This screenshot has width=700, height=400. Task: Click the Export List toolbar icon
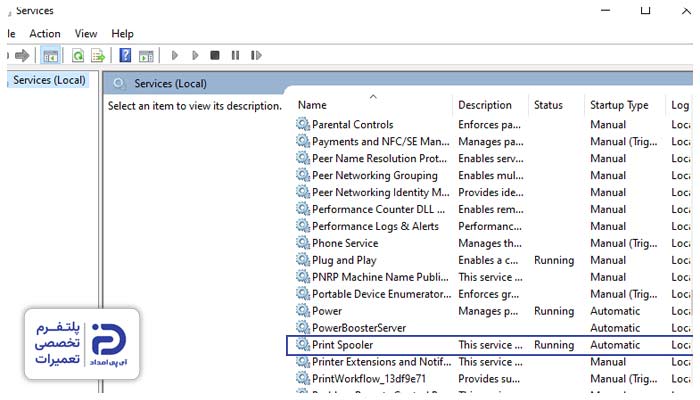(98, 56)
